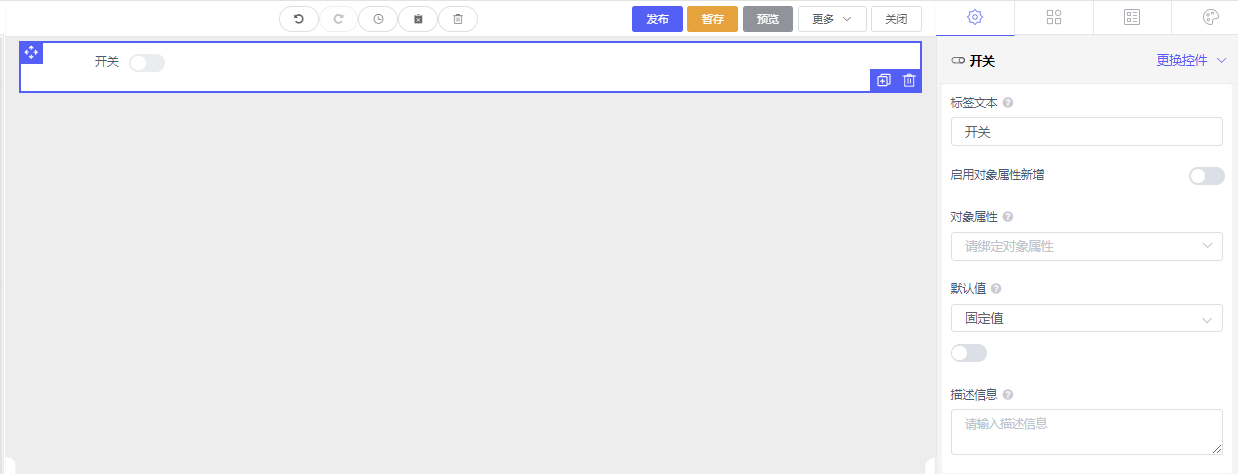Delete the selected component via blue trash icon
Image resolution: width=1238 pixels, height=474 pixels.
(909, 81)
